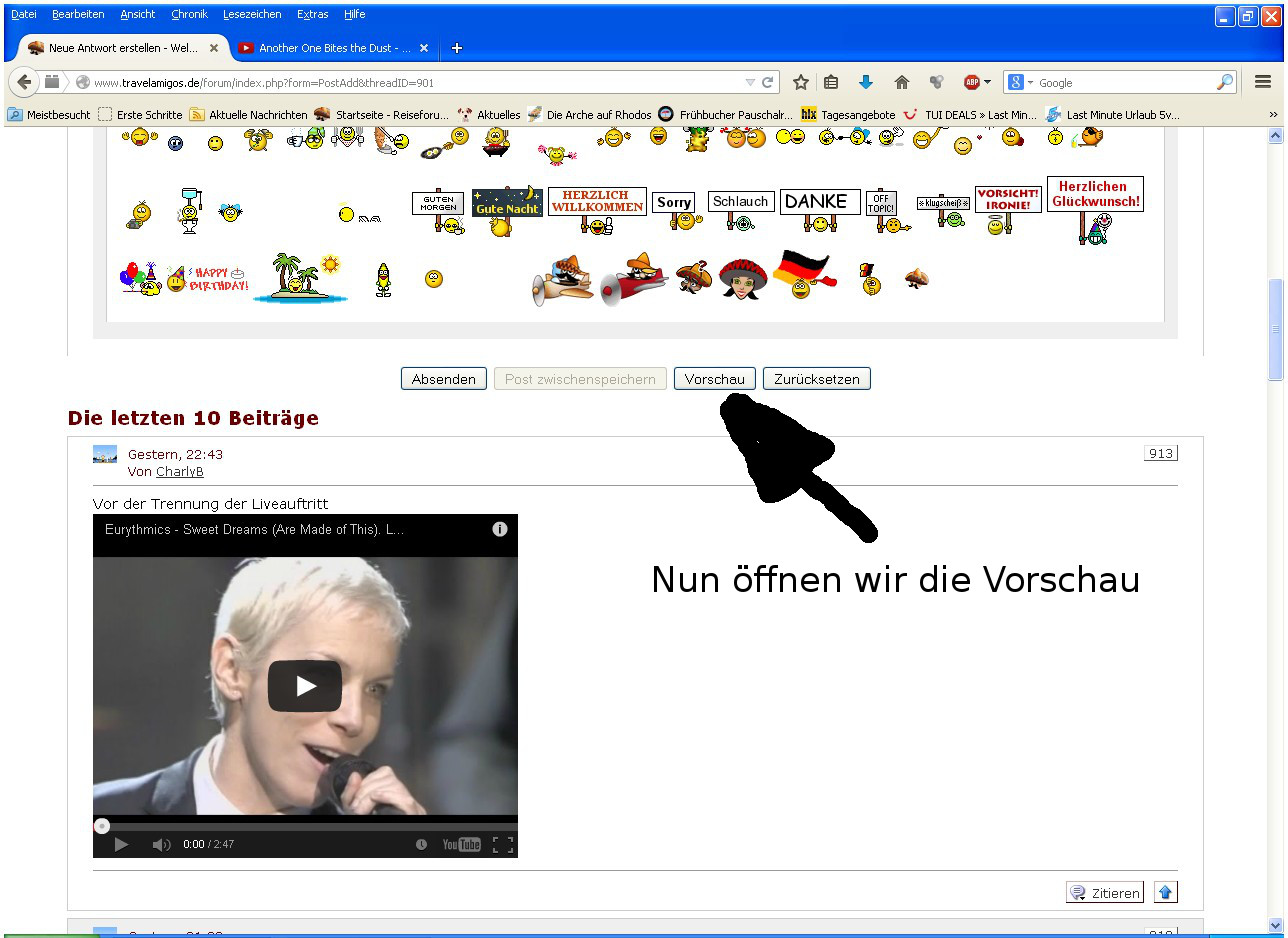Click the blue scroll-to-top arrow icon
This screenshot has height=938, width=1288.
(x=1165, y=892)
